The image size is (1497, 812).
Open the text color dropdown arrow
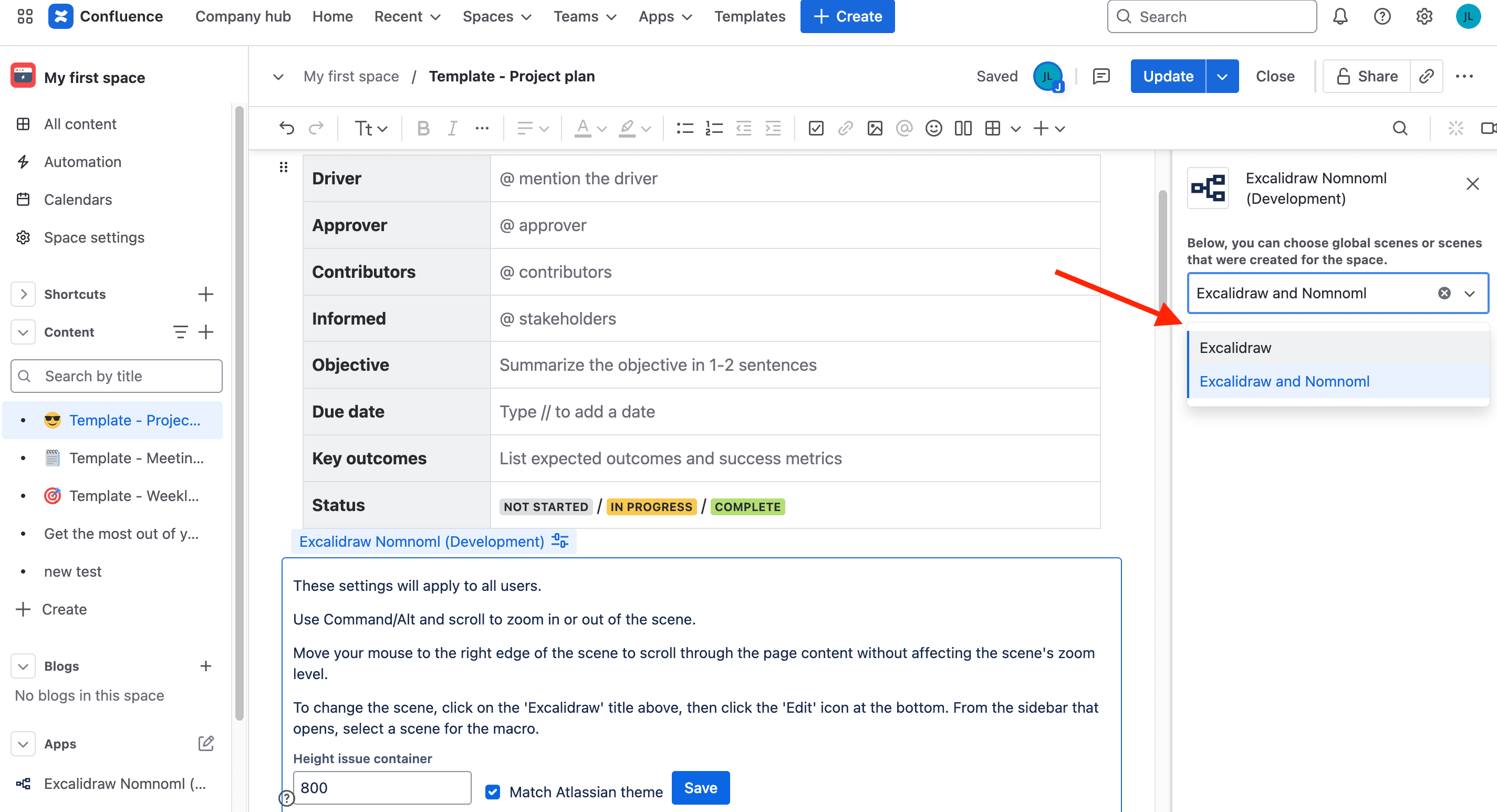(602, 129)
